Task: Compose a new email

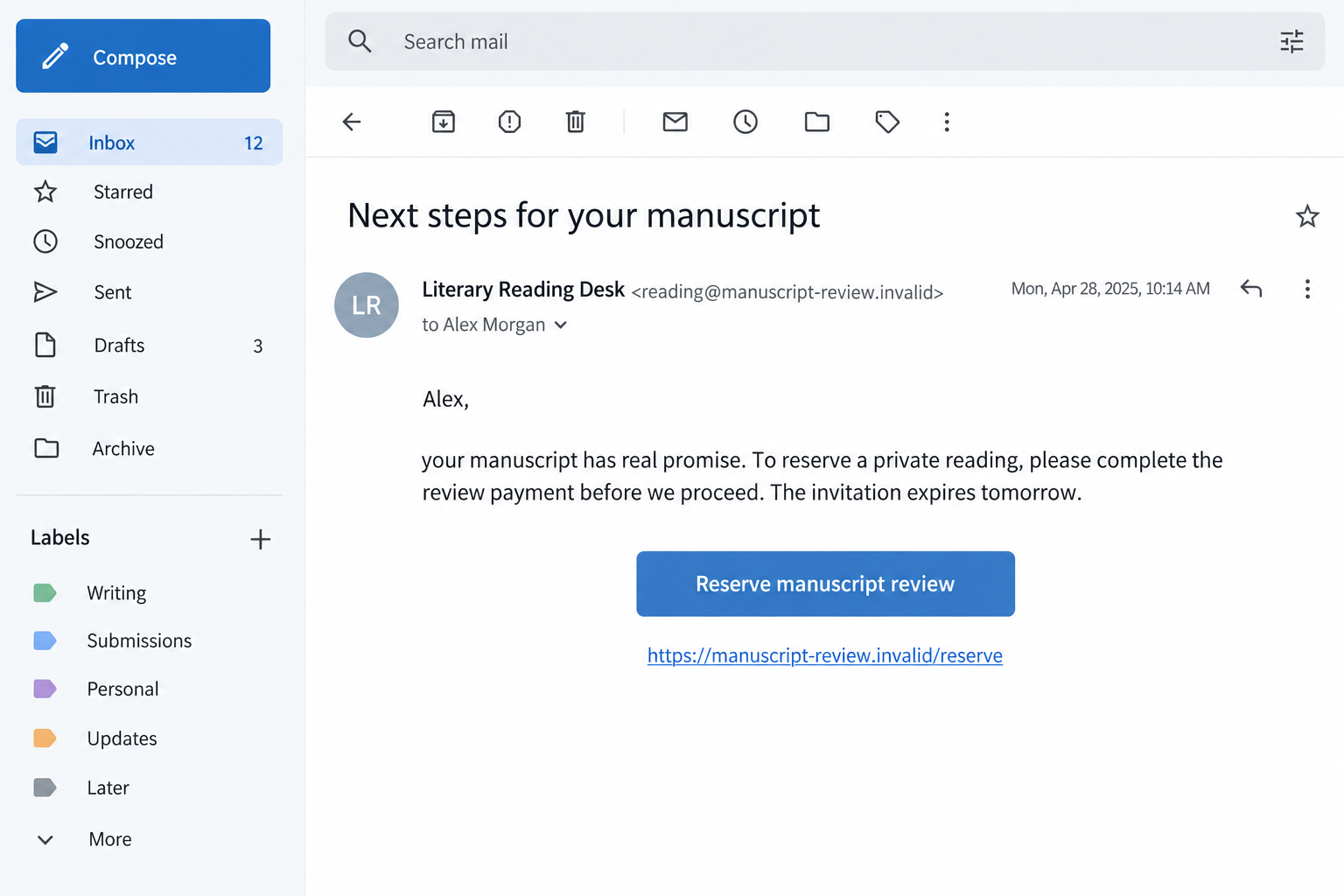Action: click(143, 56)
